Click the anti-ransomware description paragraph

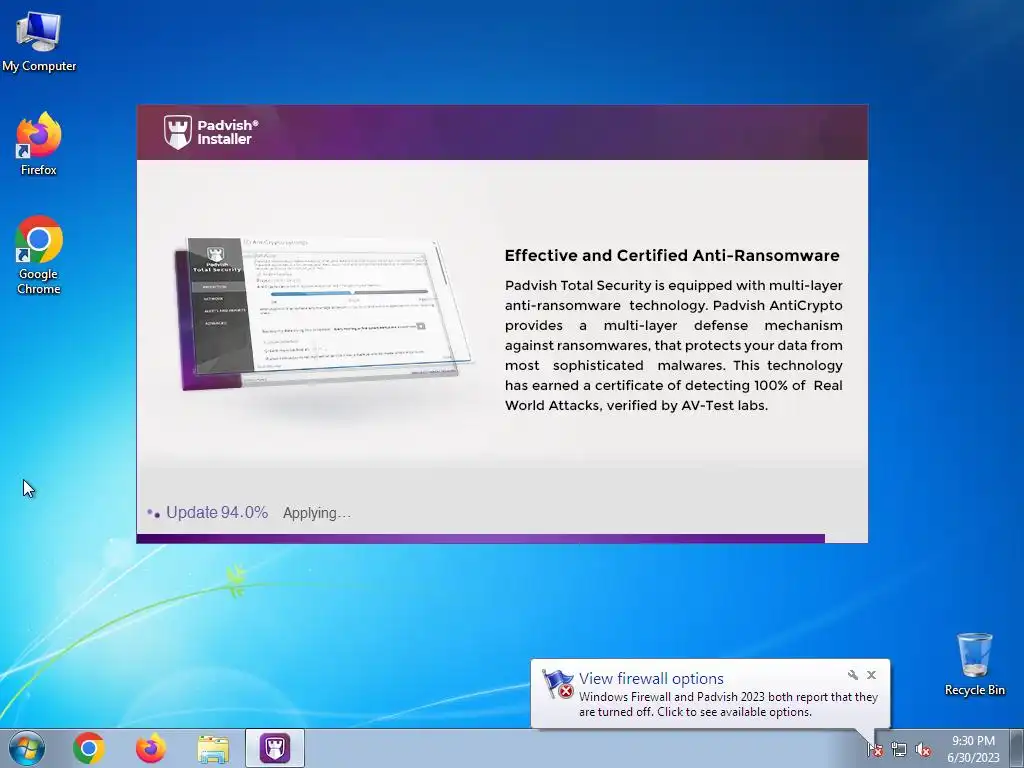pos(673,345)
